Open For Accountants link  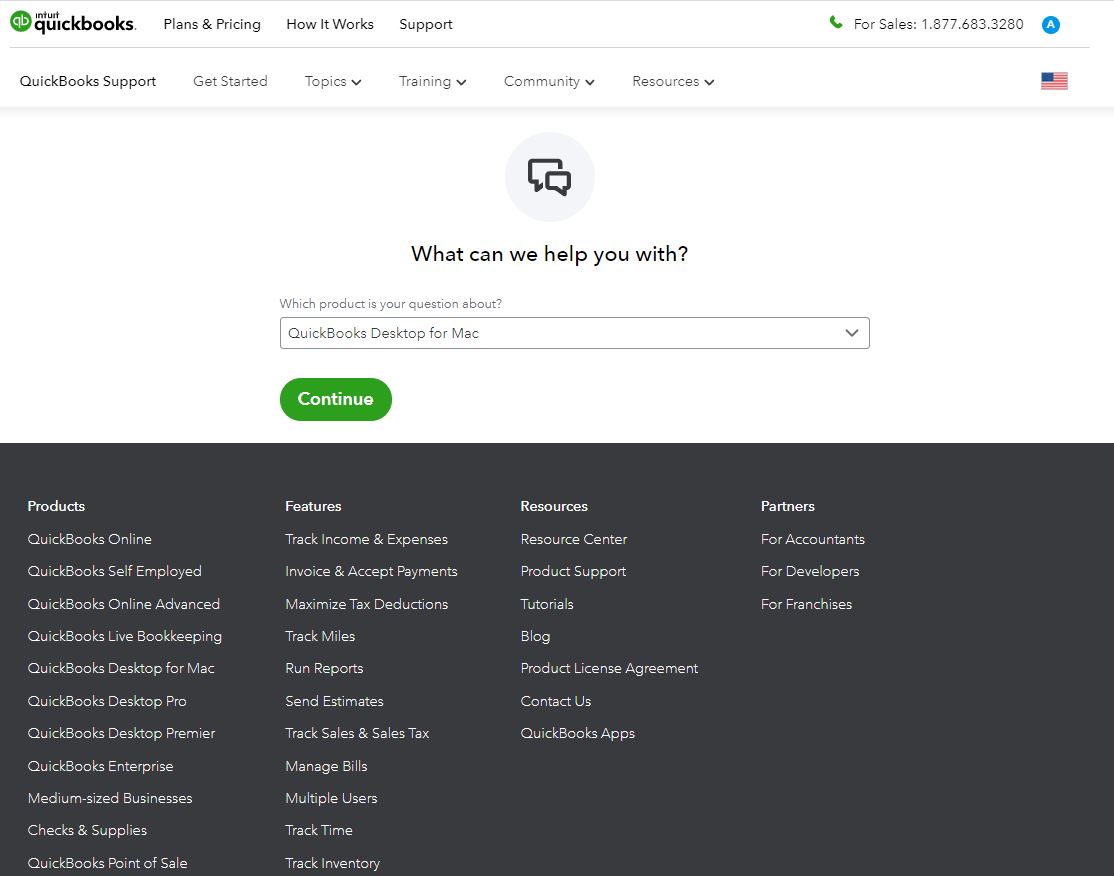pyautogui.click(x=812, y=539)
